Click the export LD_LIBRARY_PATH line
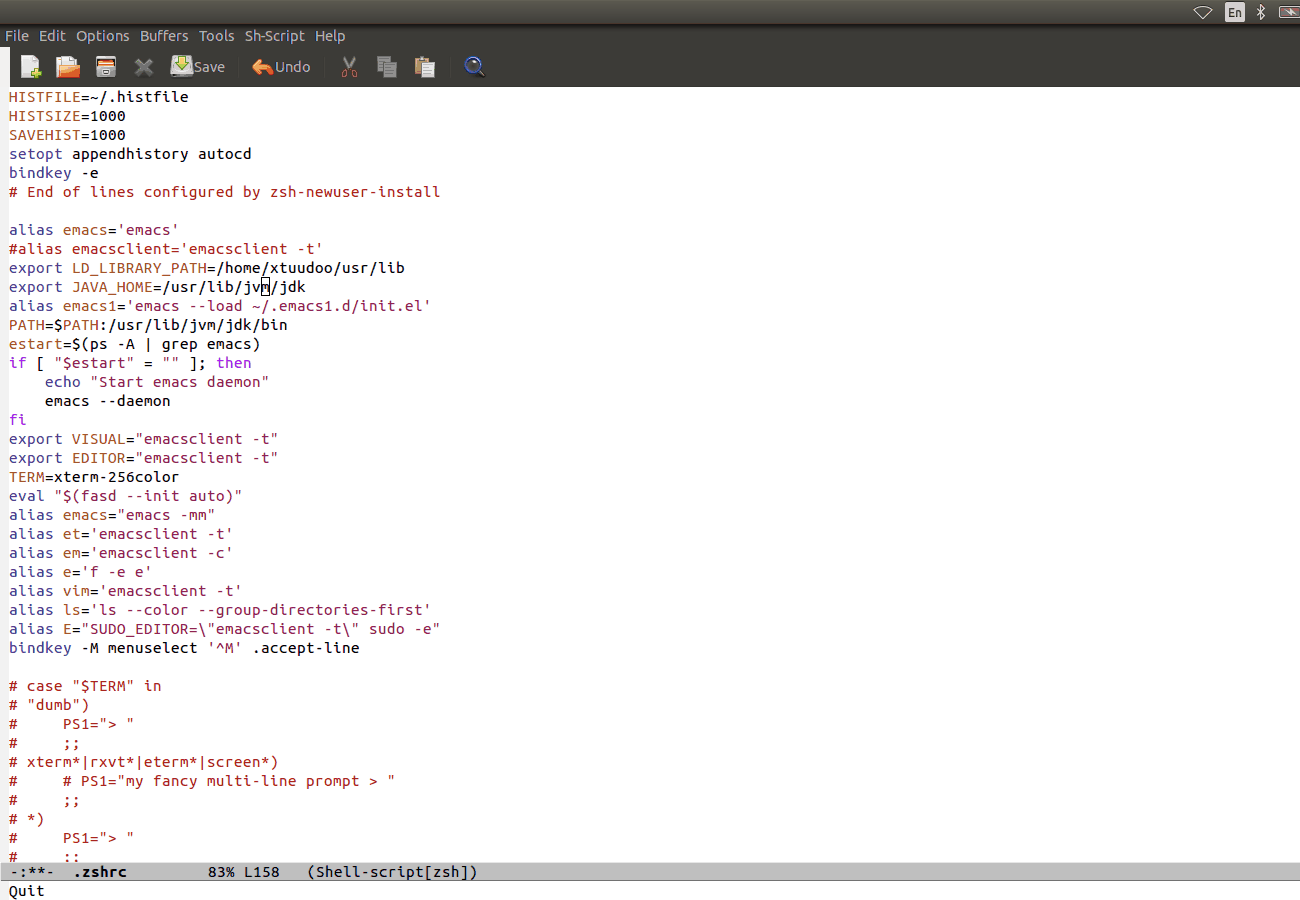The image size is (1300, 900). (x=207, y=268)
